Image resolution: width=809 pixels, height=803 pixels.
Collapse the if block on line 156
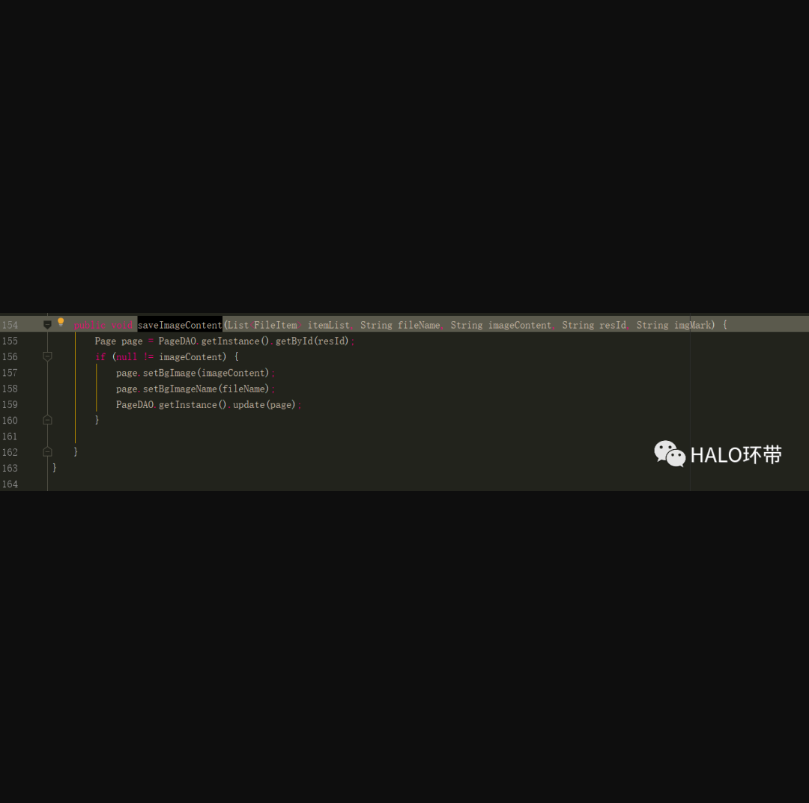pyautogui.click(x=47, y=357)
